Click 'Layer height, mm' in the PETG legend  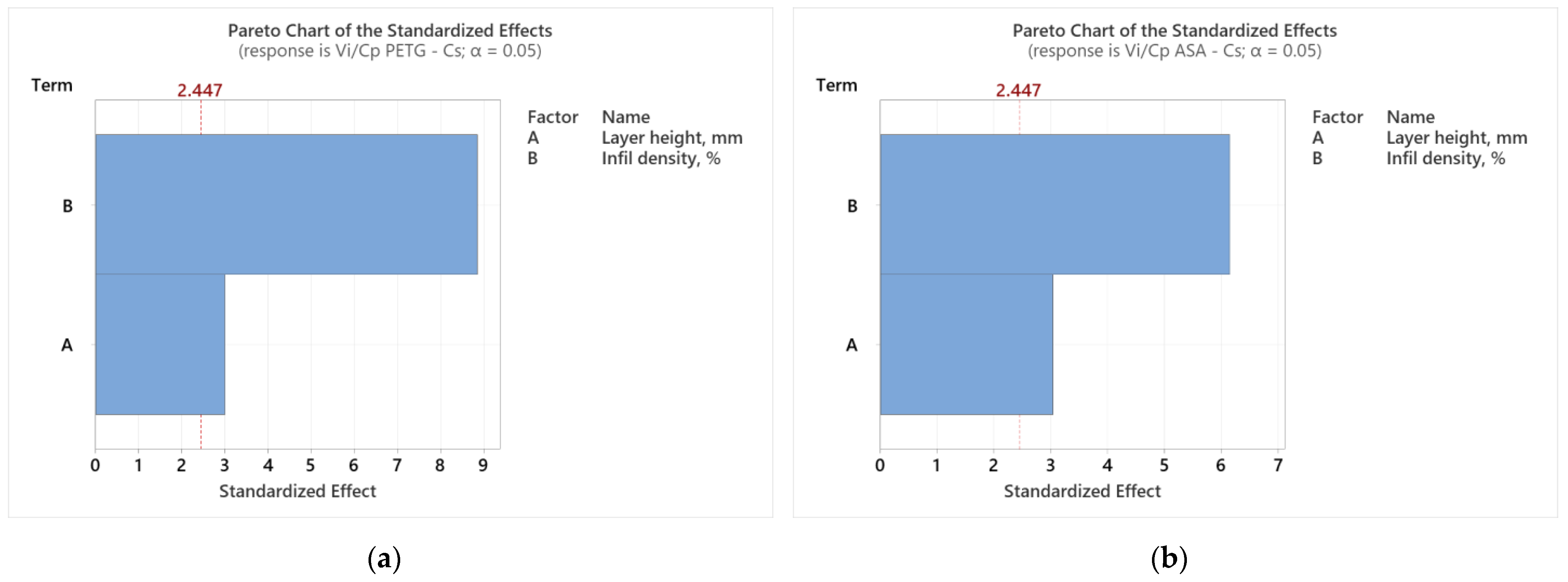click(x=672, y=138)
